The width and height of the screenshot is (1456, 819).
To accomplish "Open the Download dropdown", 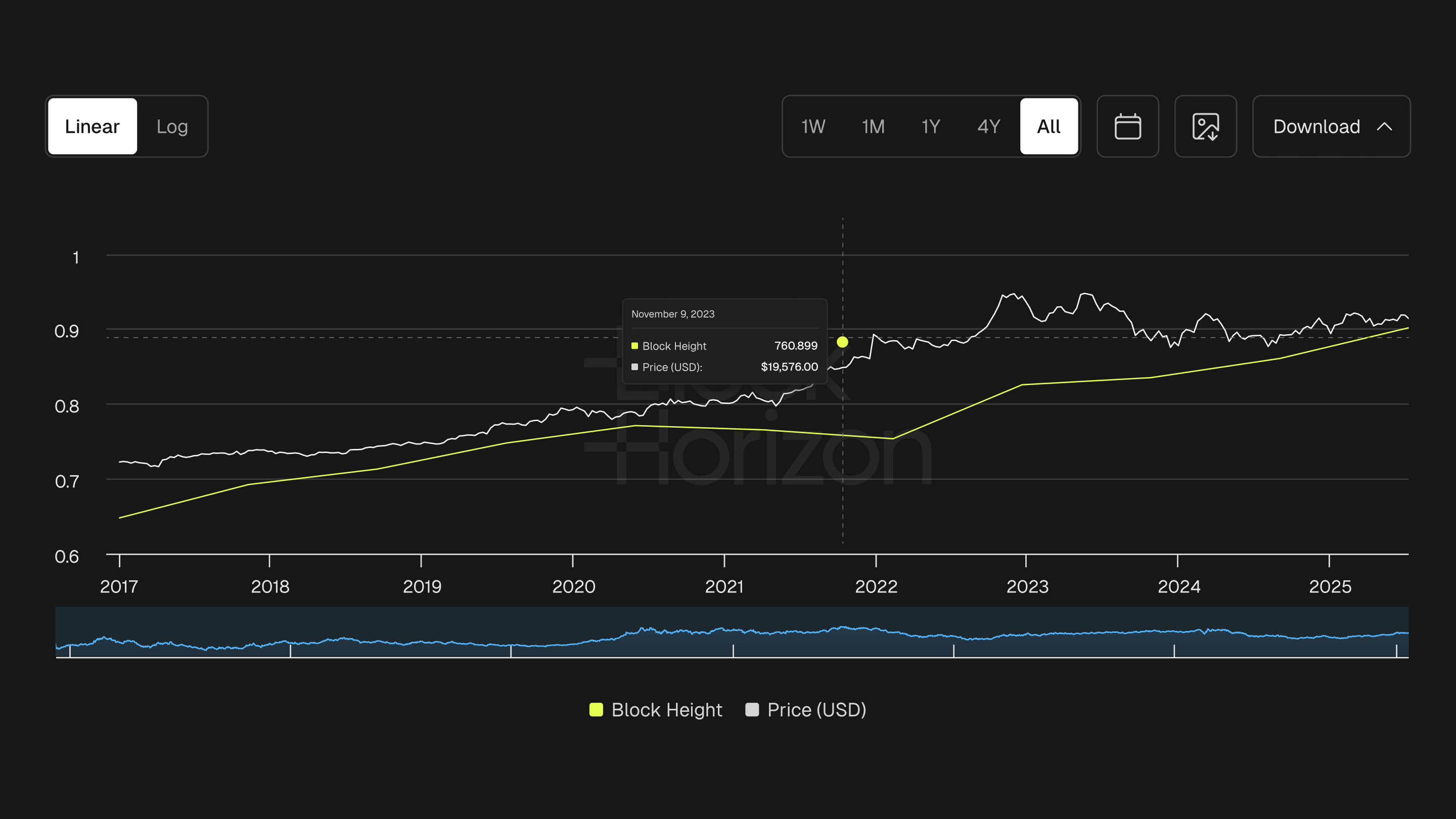I will [x=1316, y=126].
